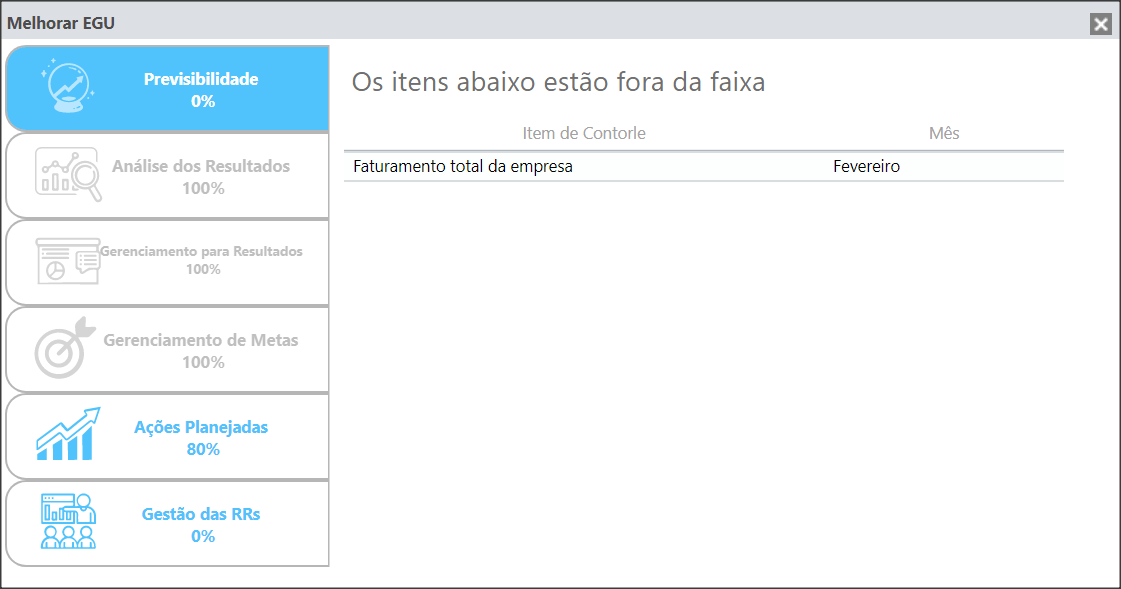Click the Gestão das RRs people icon
1121x589 pixels.
click(x=68, y=522)
